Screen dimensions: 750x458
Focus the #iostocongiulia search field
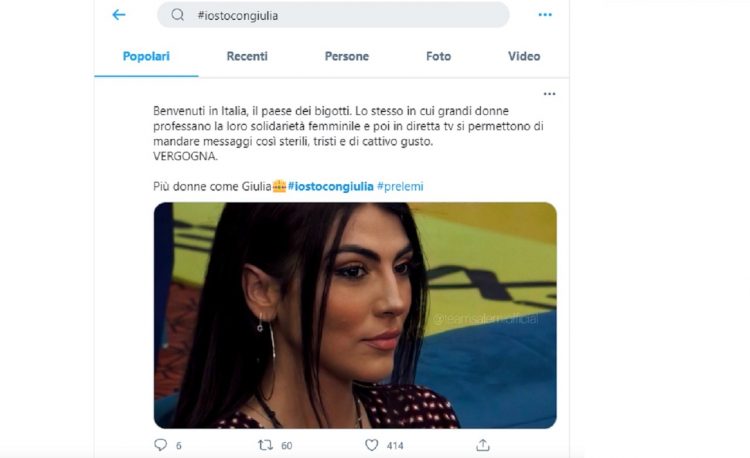(333, 15)
